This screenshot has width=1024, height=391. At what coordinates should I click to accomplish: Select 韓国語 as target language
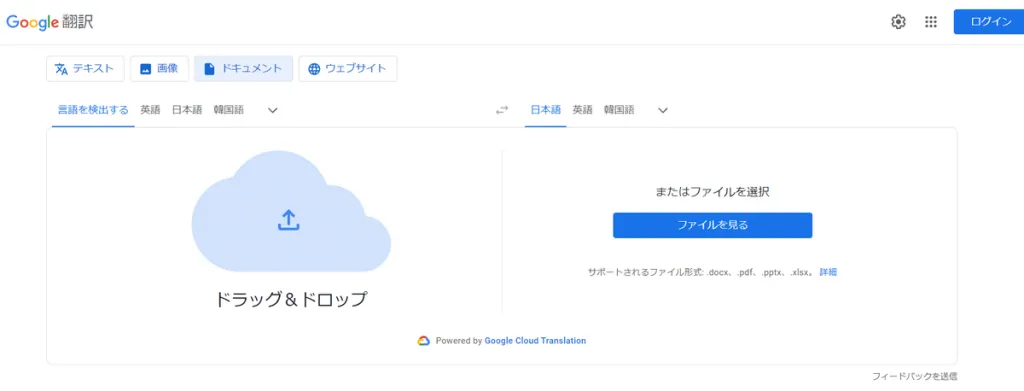pos(619,110)
